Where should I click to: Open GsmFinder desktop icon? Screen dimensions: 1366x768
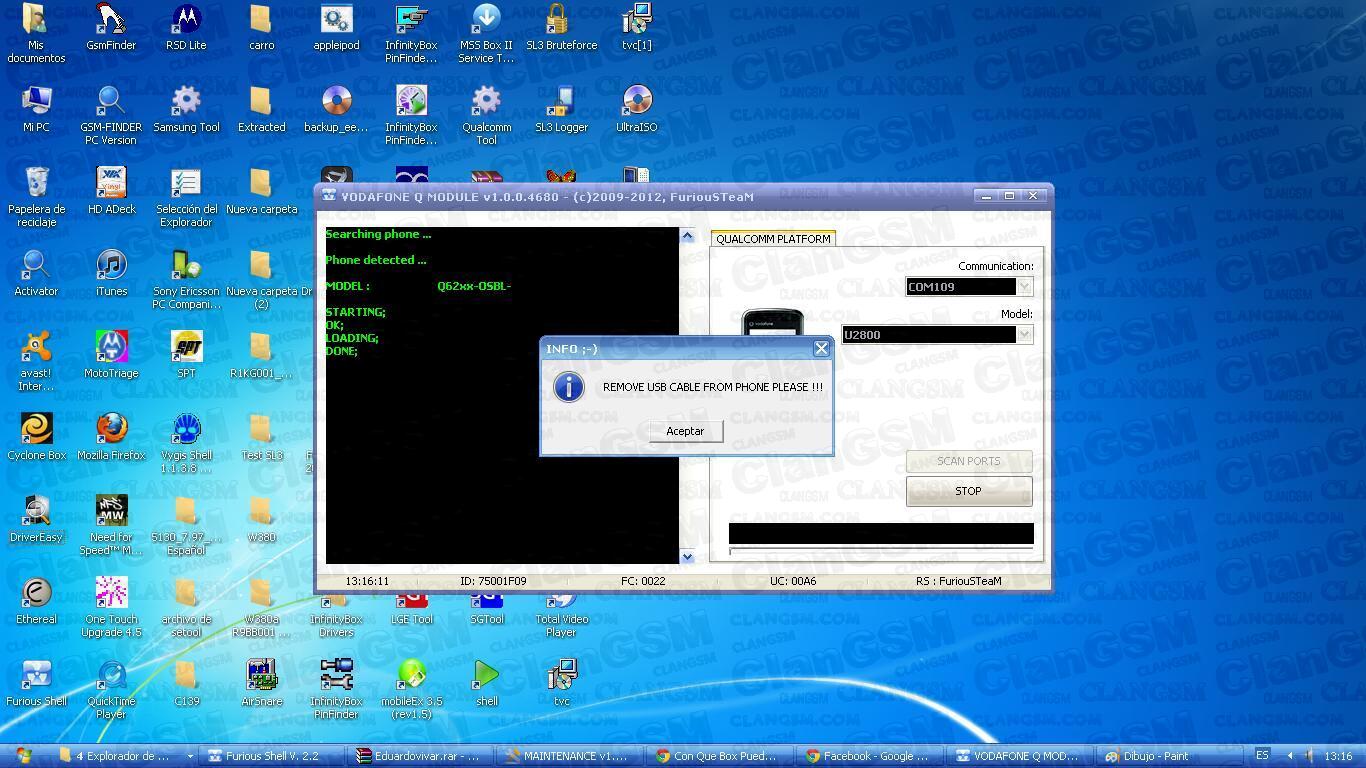point(111,28)
